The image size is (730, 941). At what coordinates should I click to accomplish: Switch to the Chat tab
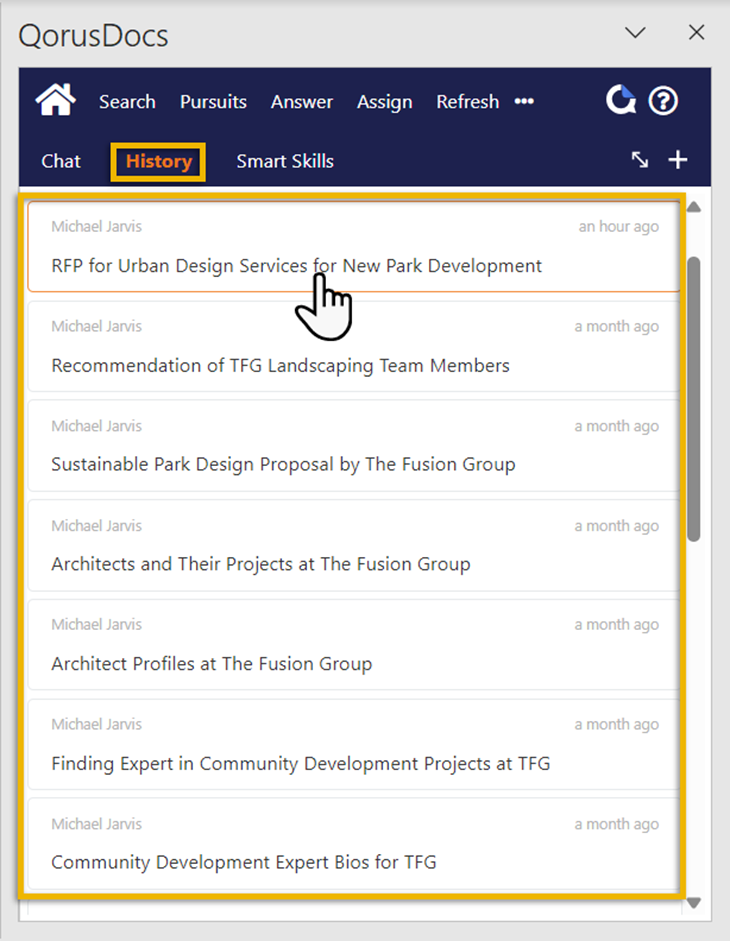pos(61,161)
